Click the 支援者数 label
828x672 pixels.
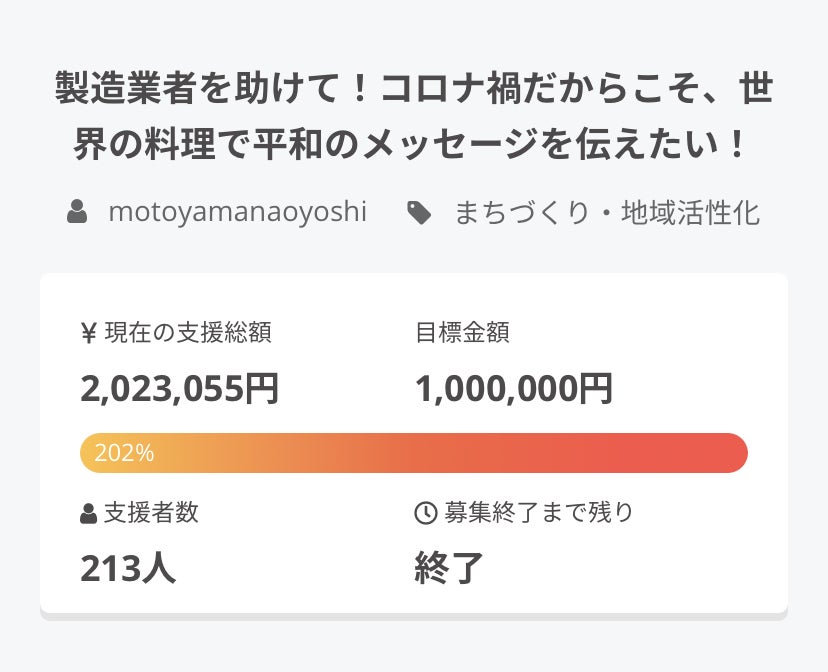(151, 514)
